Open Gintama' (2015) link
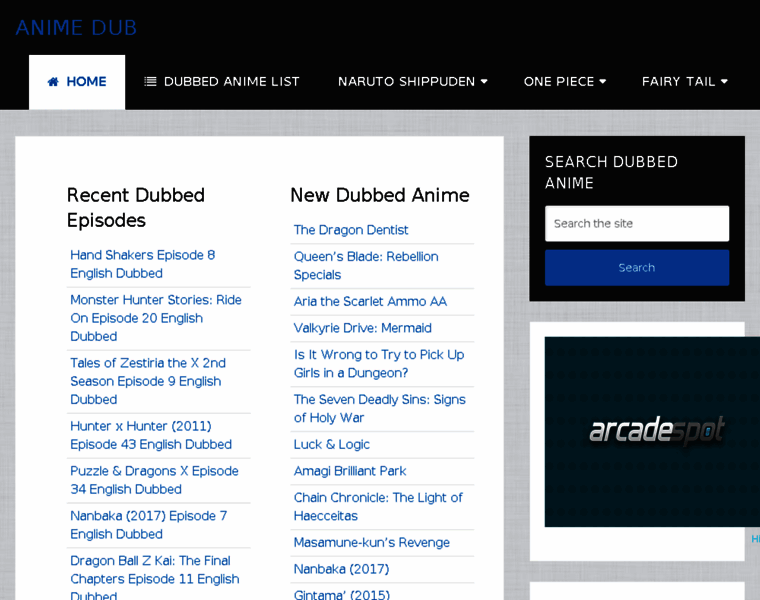760x600 pixels. (342, 595)
